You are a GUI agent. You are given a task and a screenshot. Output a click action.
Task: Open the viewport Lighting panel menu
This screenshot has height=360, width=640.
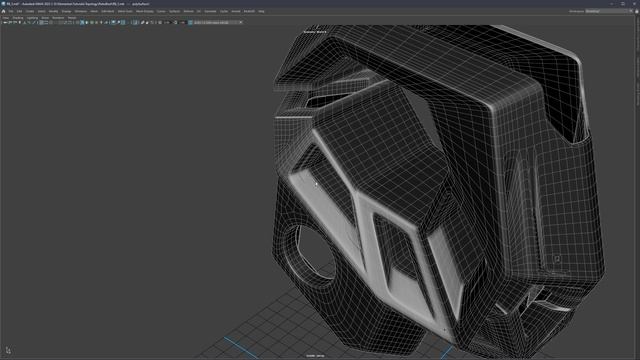[x=32, y=18]
